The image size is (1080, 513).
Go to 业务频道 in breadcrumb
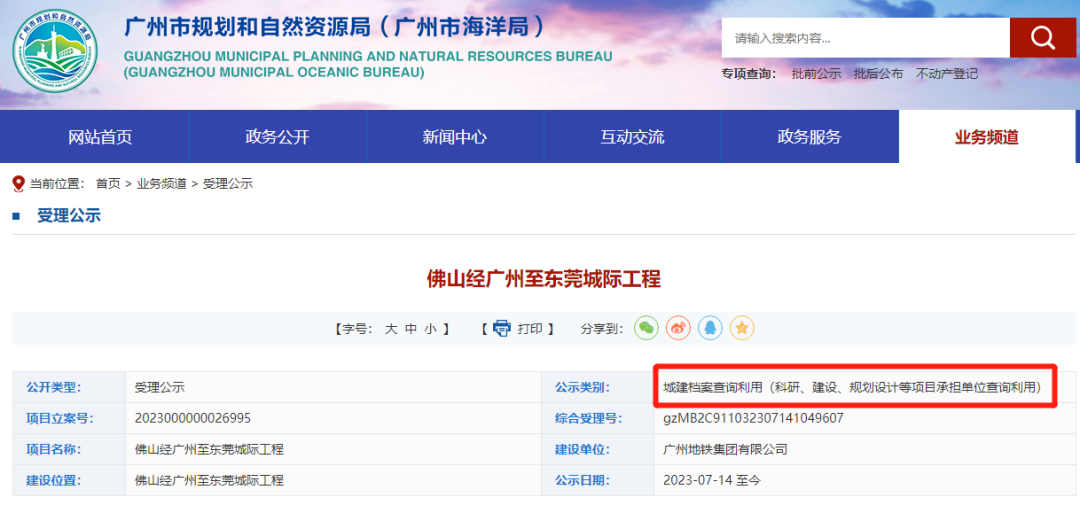pos(161,184)
